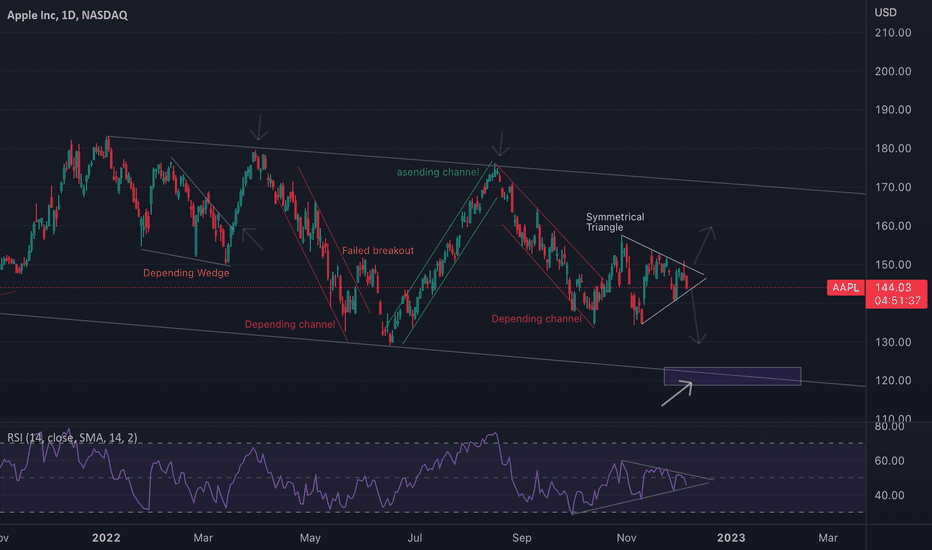932x550 pixels.
Task: Click the RSI (14, close, SMA, 14, 2) legend
Action: pos(72,438)
